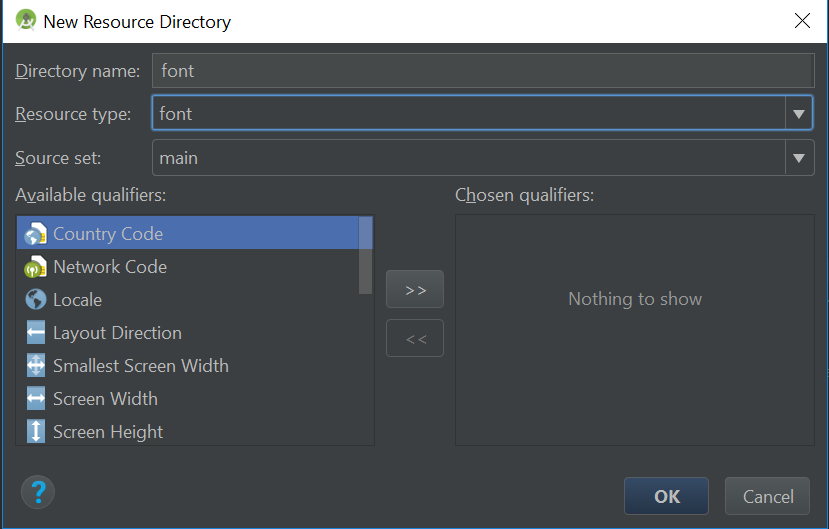Click the Network Code qualifier icon
829x529 pixels.
[x=36, y=267]
